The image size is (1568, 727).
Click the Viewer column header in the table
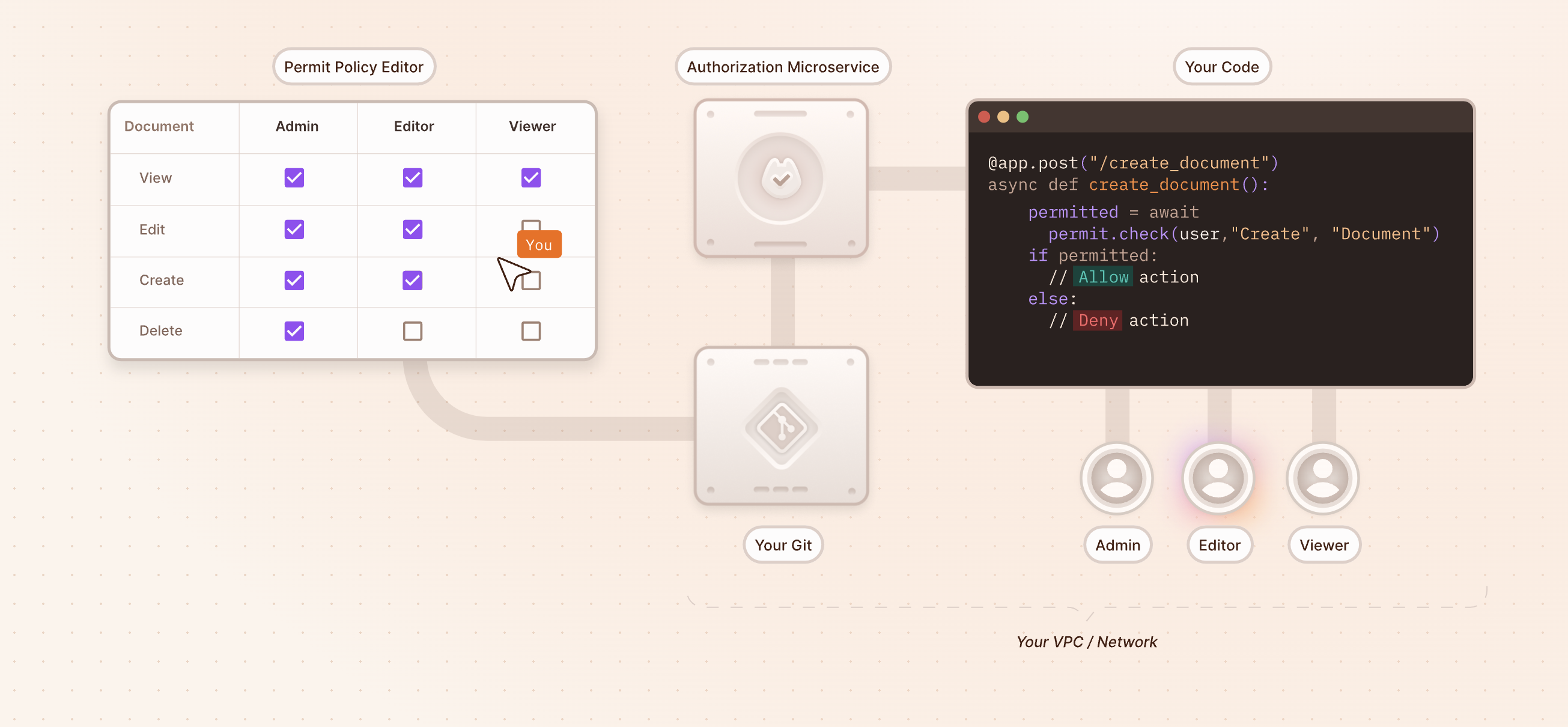531,126
